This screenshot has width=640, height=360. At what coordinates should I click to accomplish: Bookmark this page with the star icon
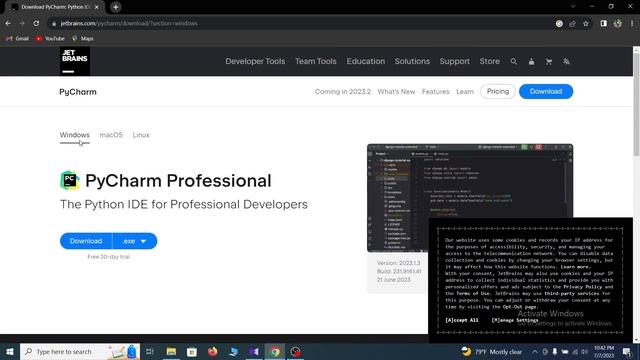click(586, 24)
